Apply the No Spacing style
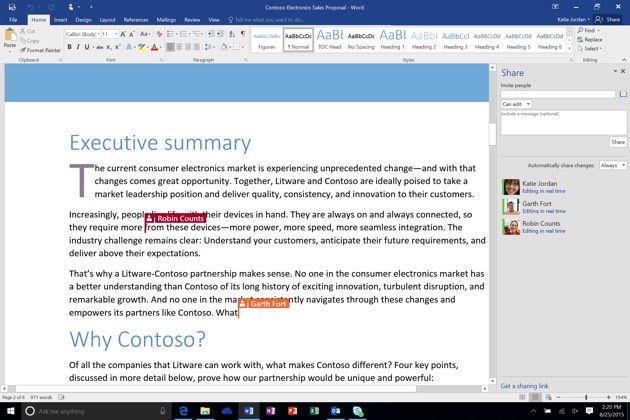Screen dimensions: 630x420 click(x=361, y=39)
